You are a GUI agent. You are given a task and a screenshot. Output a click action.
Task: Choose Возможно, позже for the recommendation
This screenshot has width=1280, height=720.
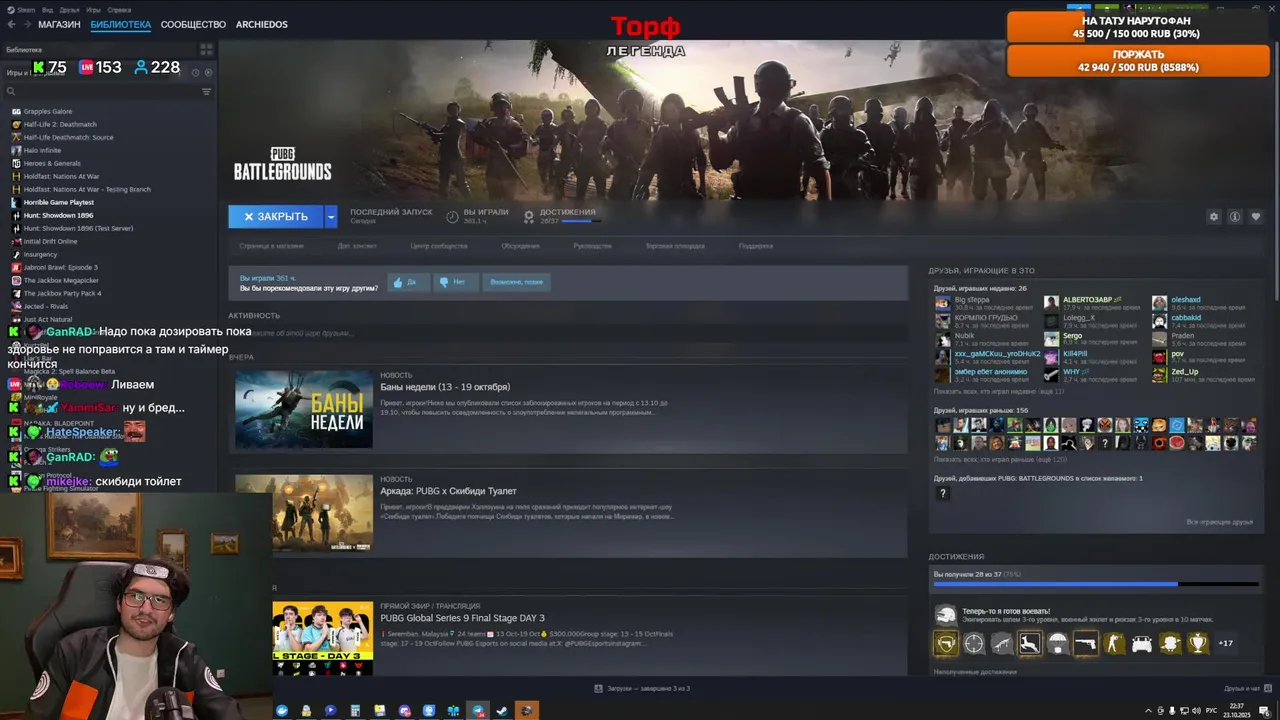pos(517,282)
